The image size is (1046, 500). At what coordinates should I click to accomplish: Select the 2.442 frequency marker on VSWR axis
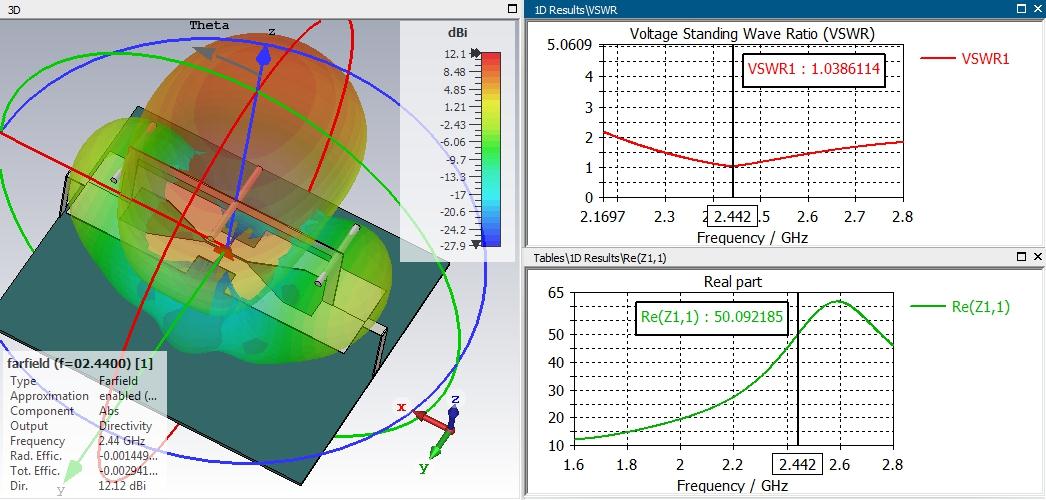pyautogui.click(x=732, y=217)
